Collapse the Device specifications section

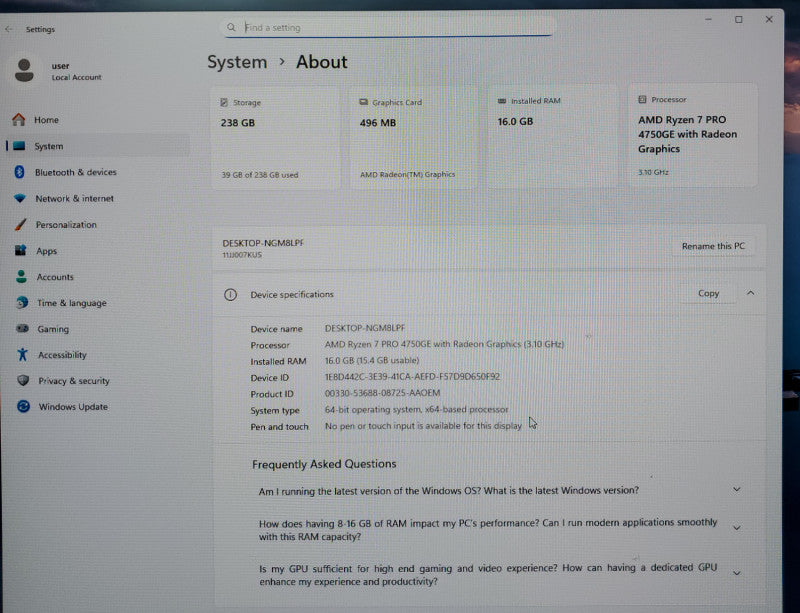tap(751, 293)
